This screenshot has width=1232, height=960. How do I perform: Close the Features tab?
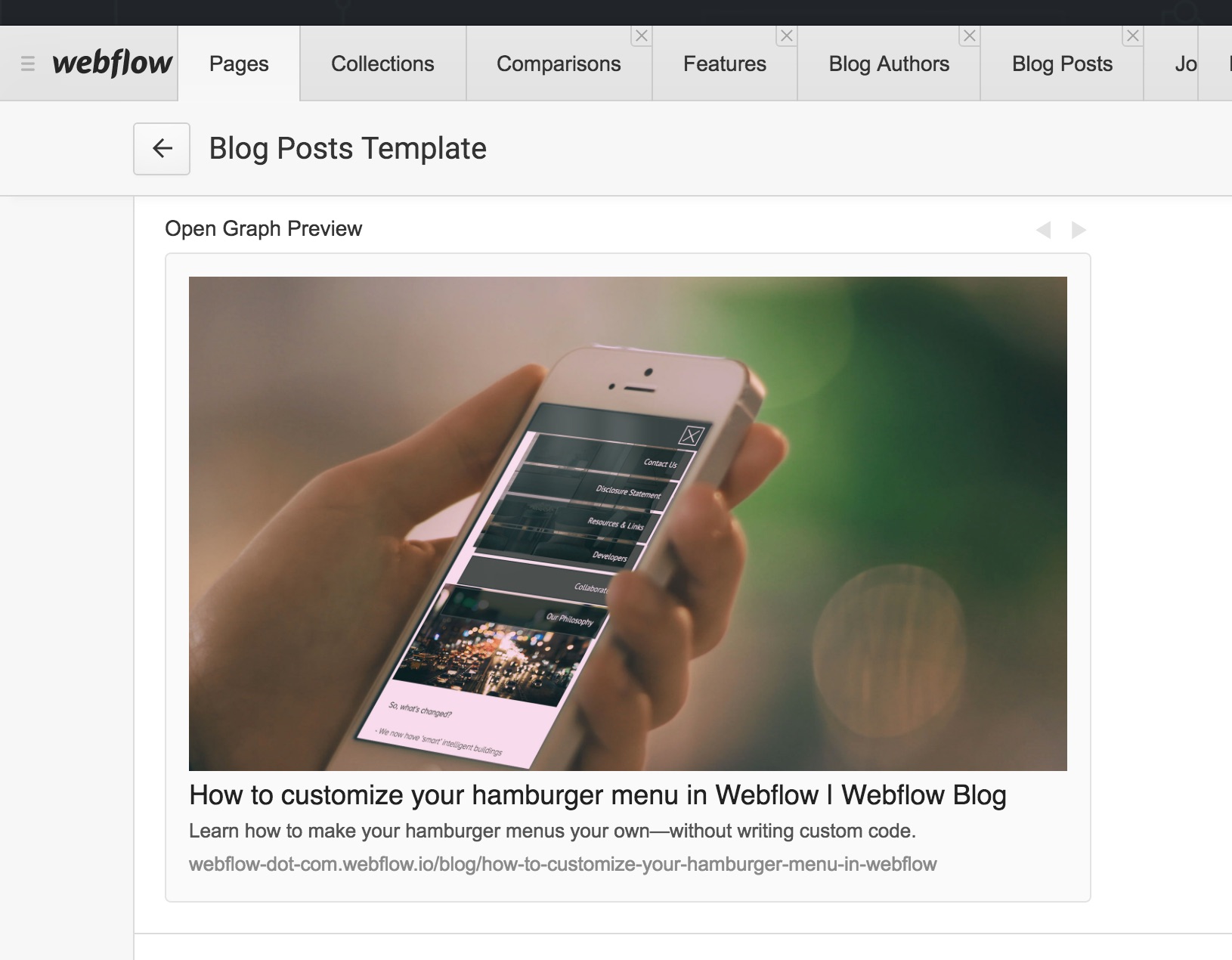point(786,36)
